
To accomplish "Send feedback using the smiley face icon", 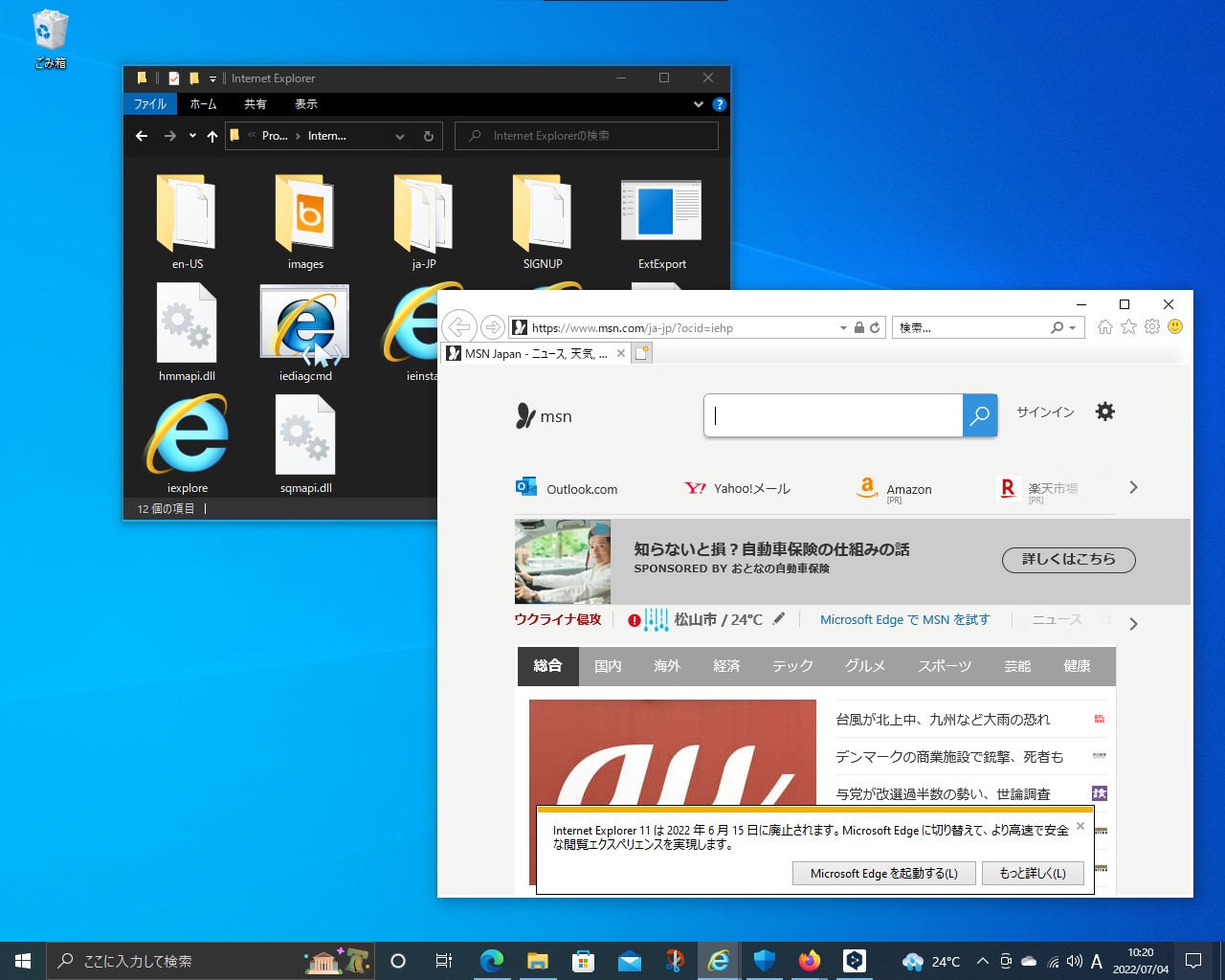I will click(x=1174, y=326).
